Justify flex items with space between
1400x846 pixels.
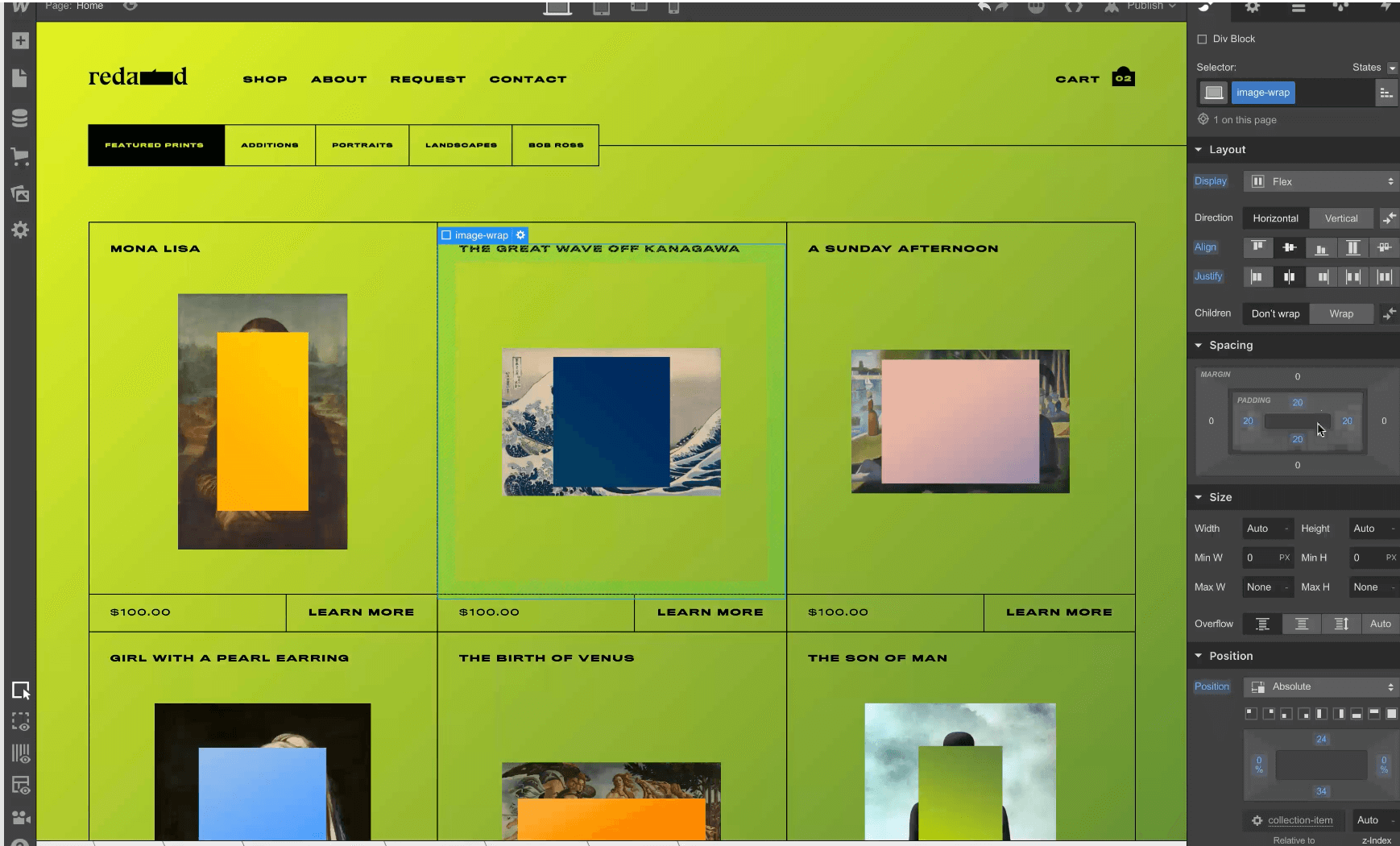(1353, 277)
